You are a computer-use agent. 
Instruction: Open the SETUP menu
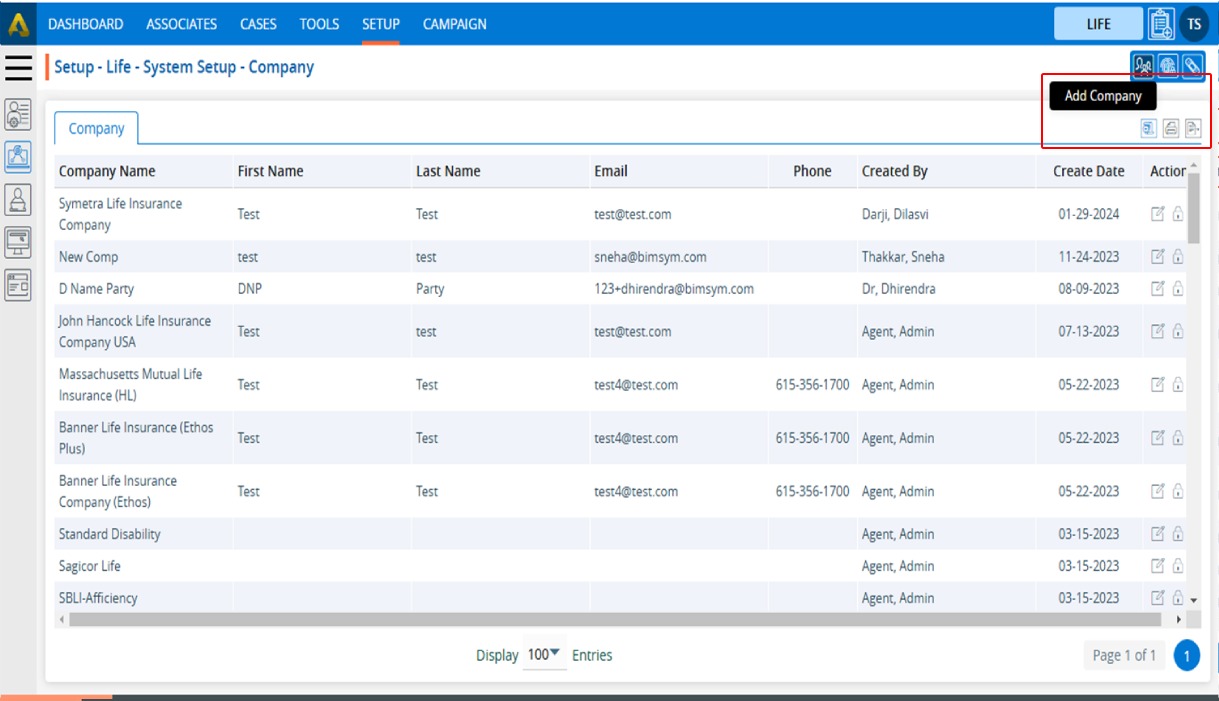point(380,24)
